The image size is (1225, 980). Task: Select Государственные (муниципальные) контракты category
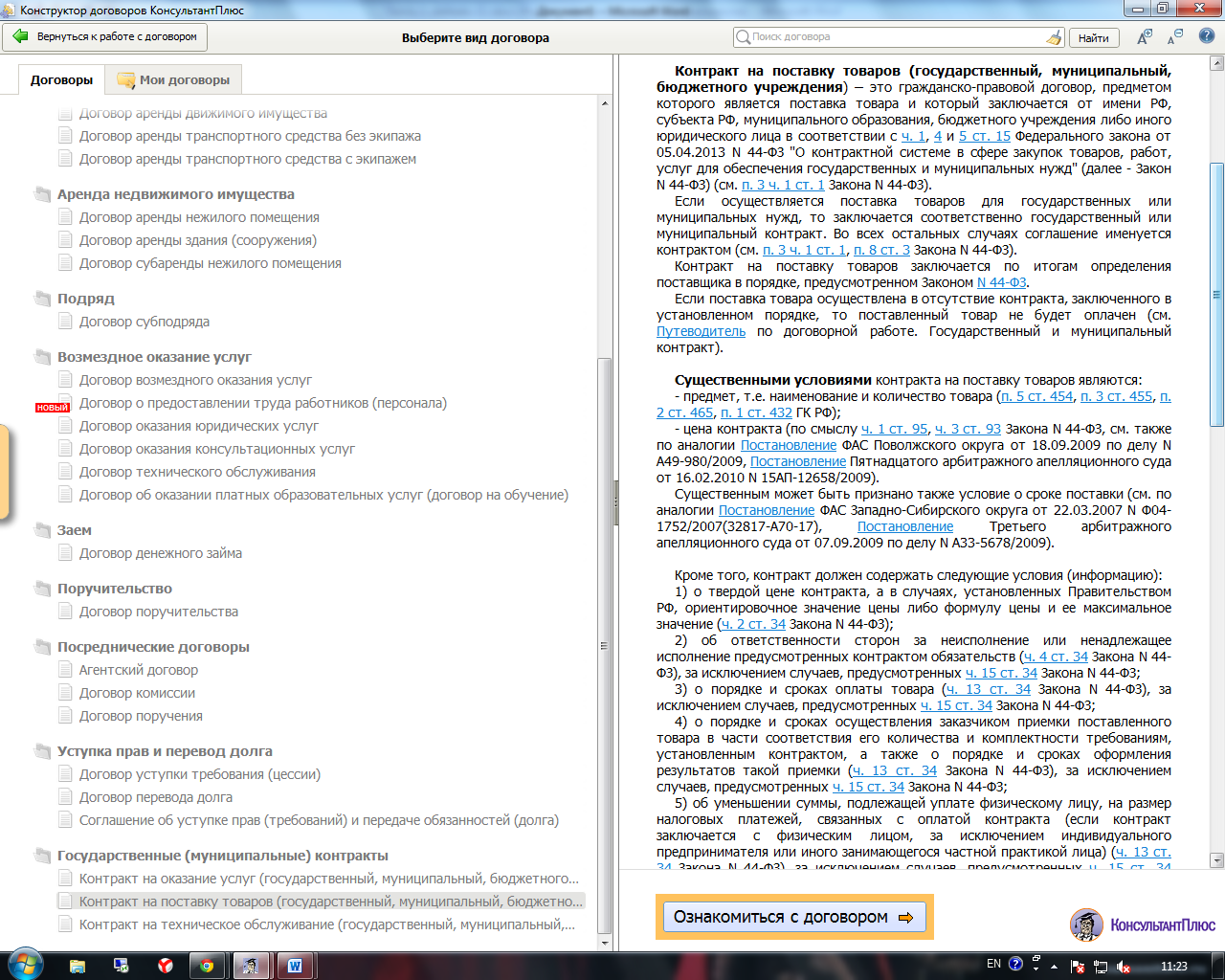click(222, 856)
